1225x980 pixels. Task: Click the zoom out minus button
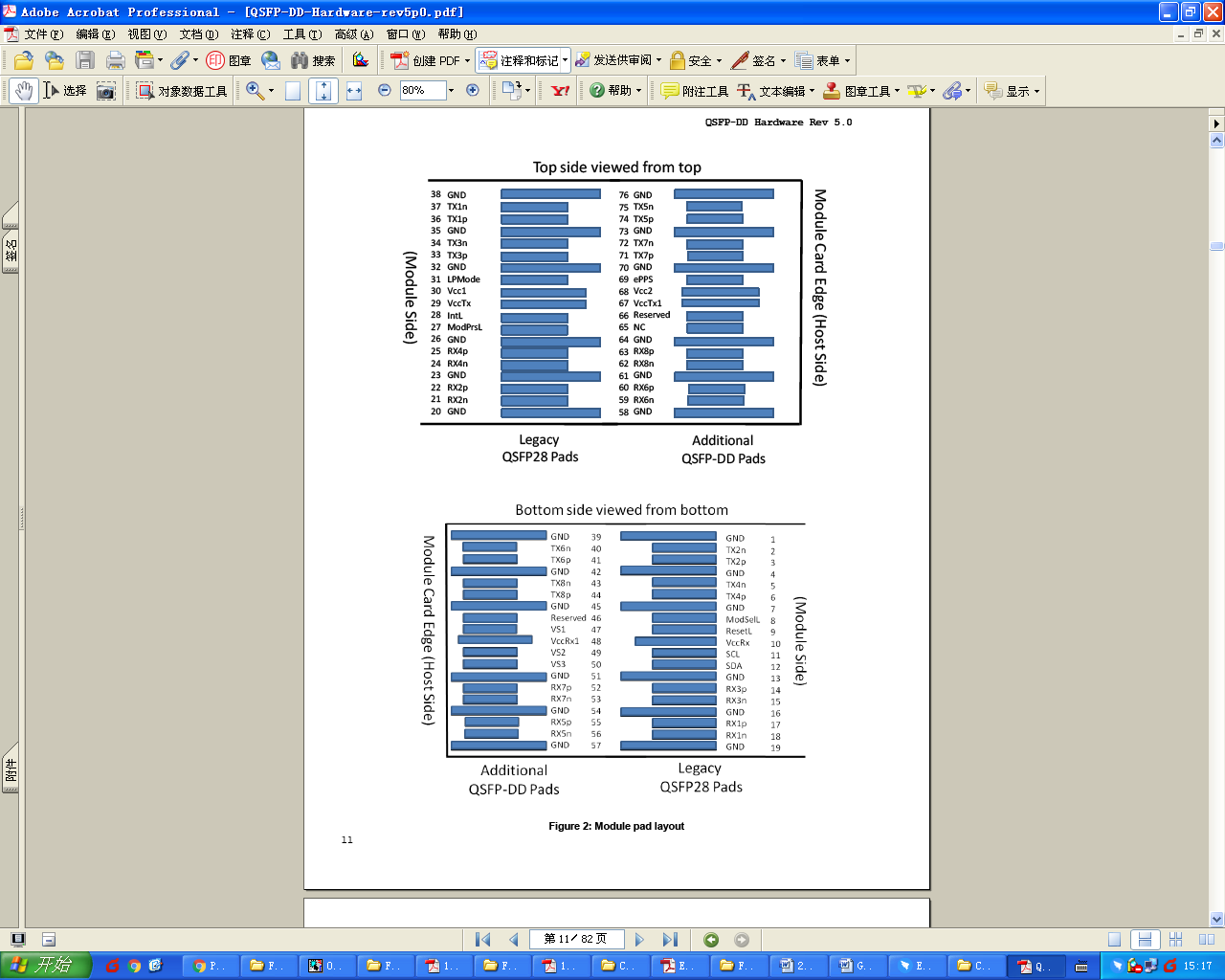pos(385,90)
